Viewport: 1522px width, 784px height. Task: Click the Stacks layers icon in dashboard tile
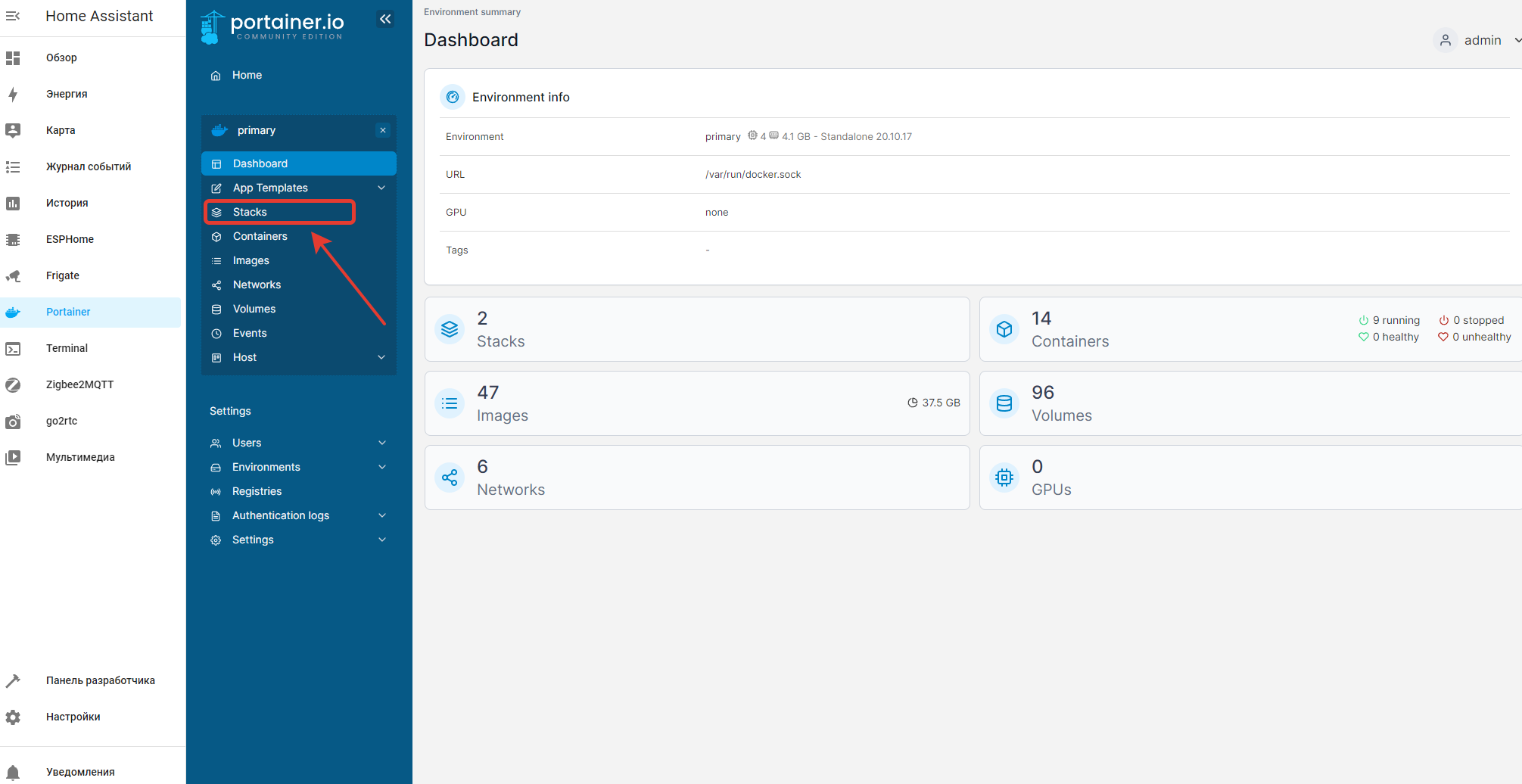point(450,329)
